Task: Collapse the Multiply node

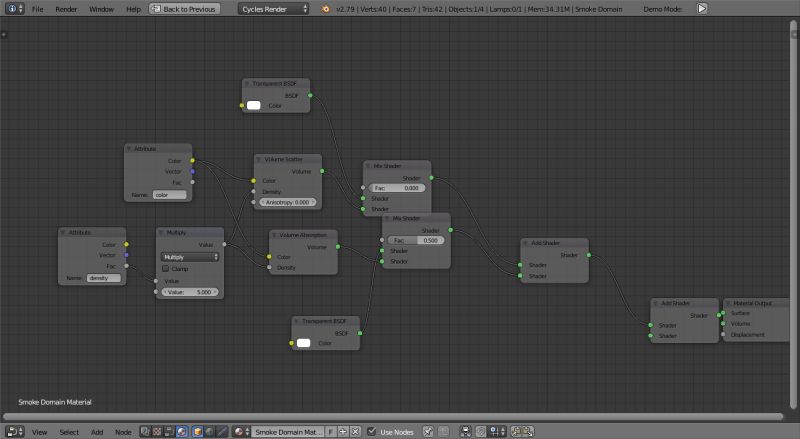Action: coord(161,232)
